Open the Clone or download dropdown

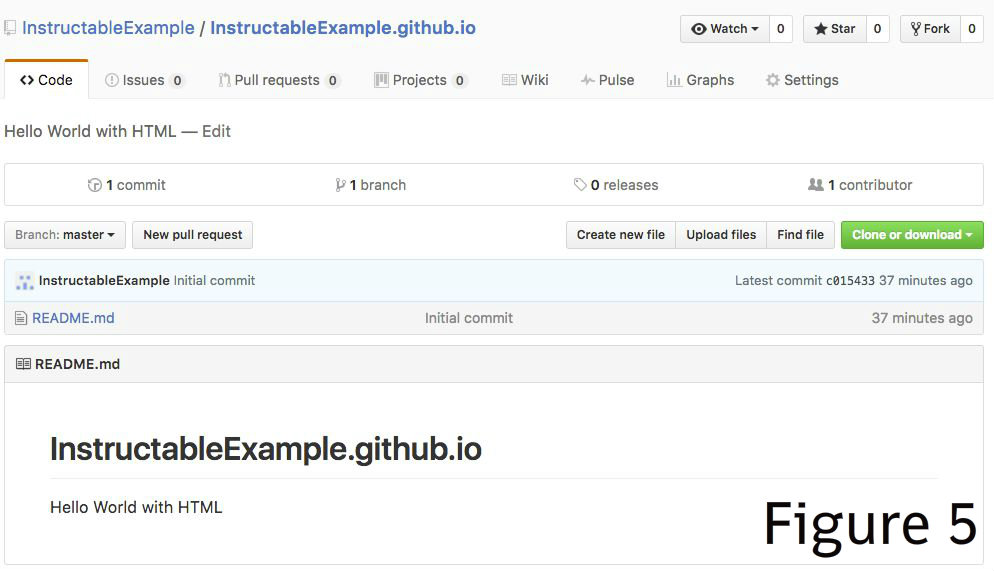tap(912, 235)
